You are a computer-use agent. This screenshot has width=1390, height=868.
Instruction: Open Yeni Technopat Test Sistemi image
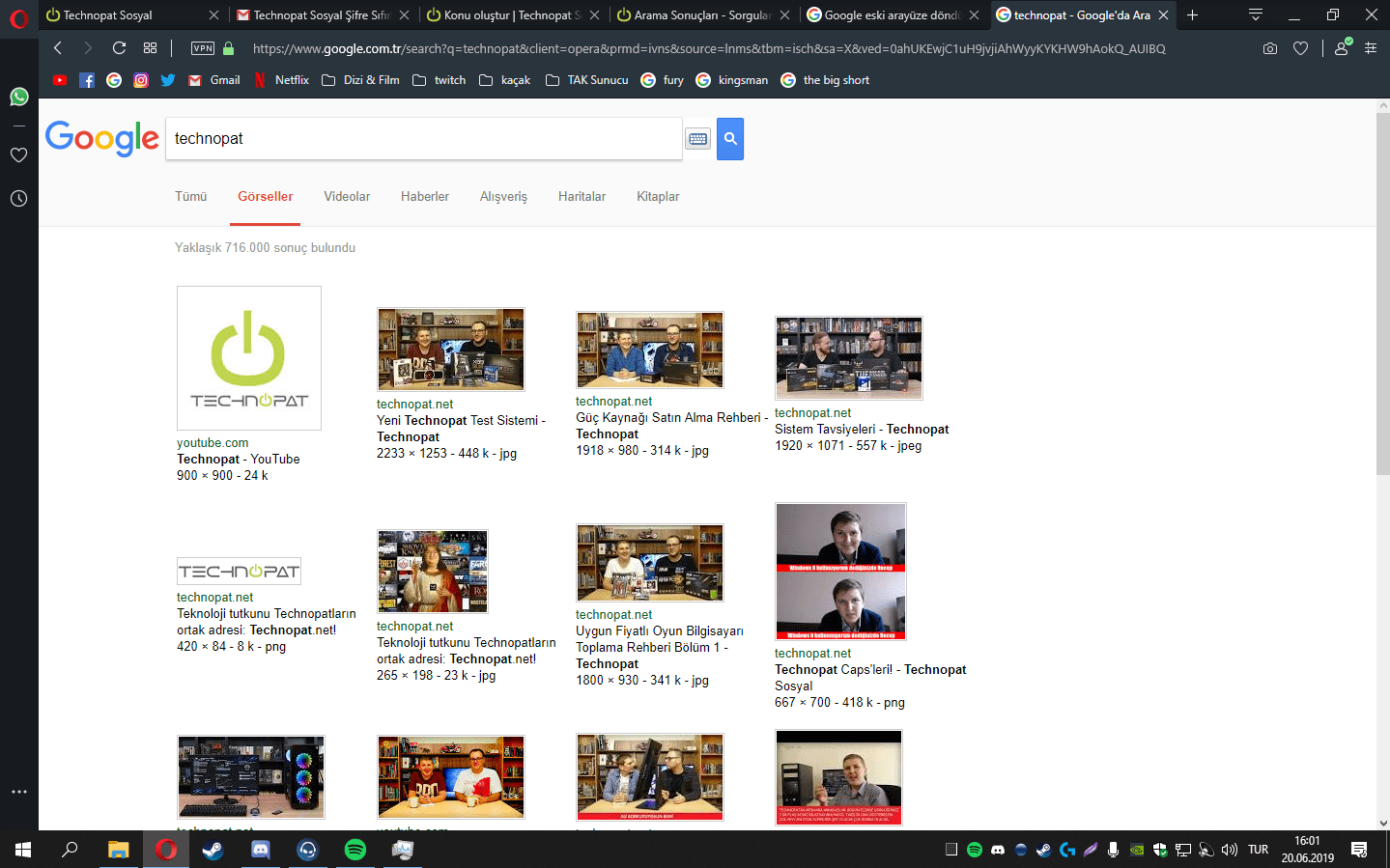click(451, 350)
